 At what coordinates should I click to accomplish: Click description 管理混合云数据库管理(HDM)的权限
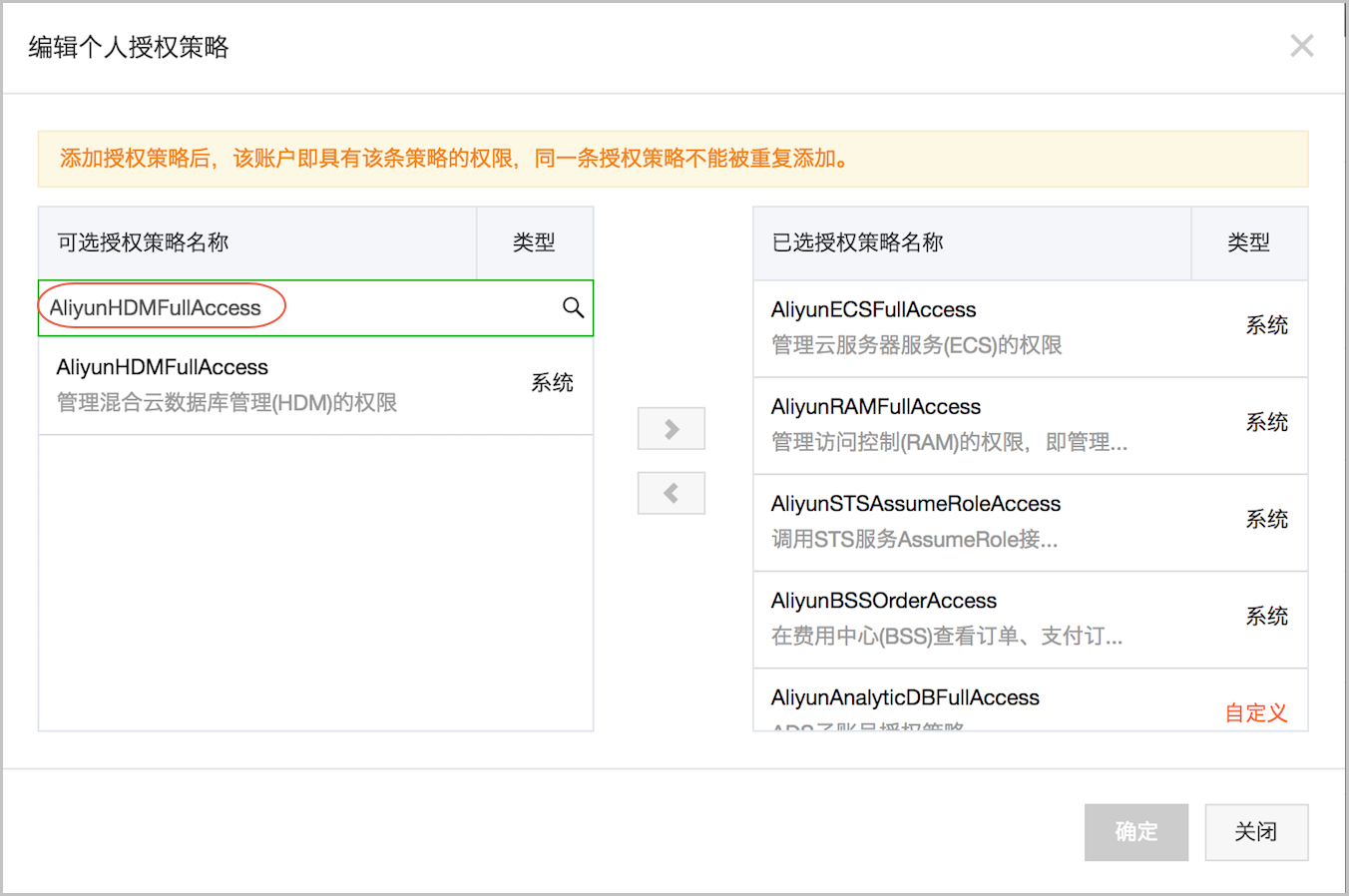[226, 402]
